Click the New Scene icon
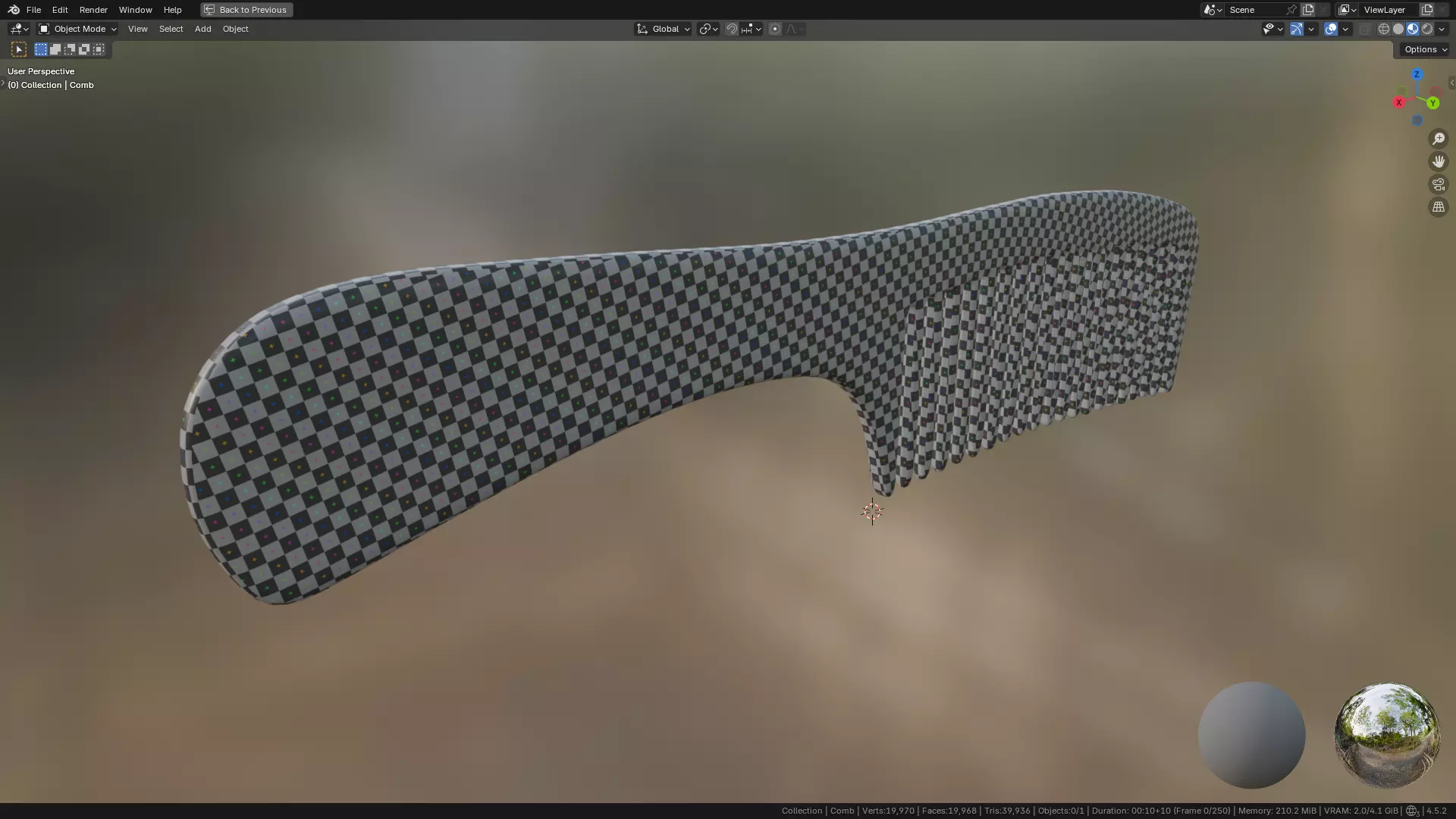The height and width of the screenshot is (819, 1456). click(1308, 10)
